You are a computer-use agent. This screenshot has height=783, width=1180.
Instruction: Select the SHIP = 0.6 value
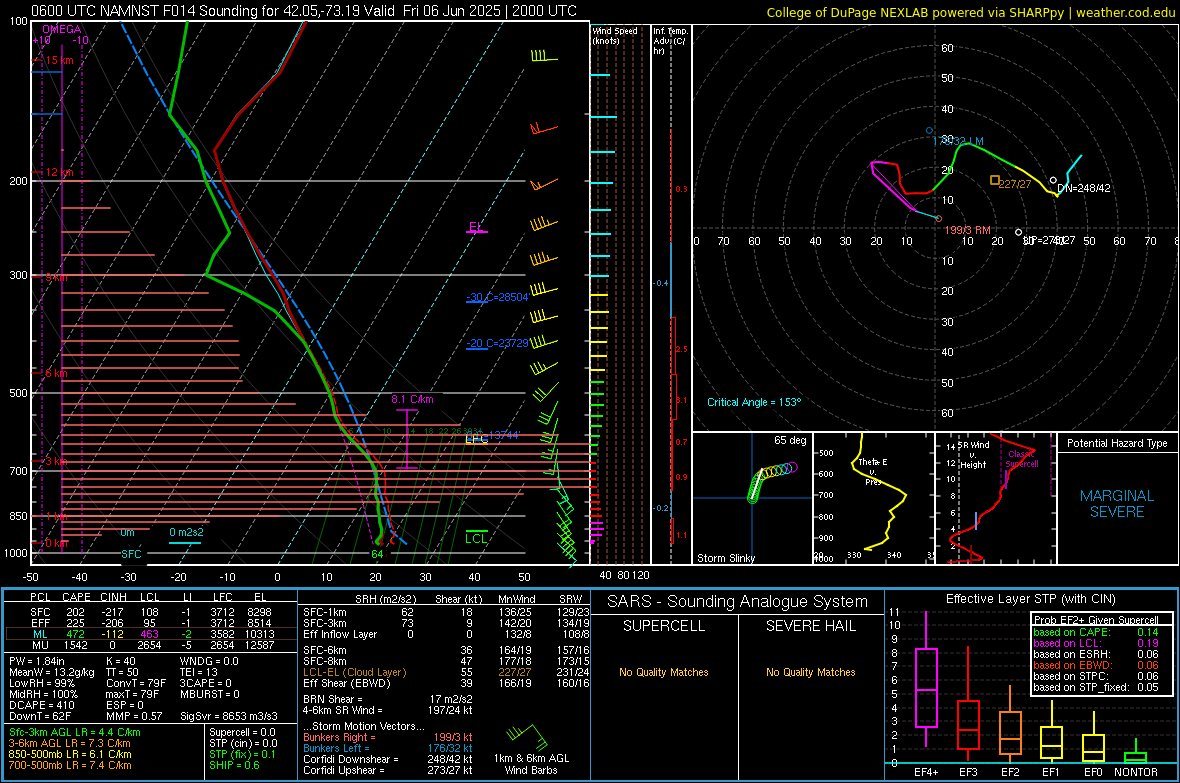[x=234, y=766]
